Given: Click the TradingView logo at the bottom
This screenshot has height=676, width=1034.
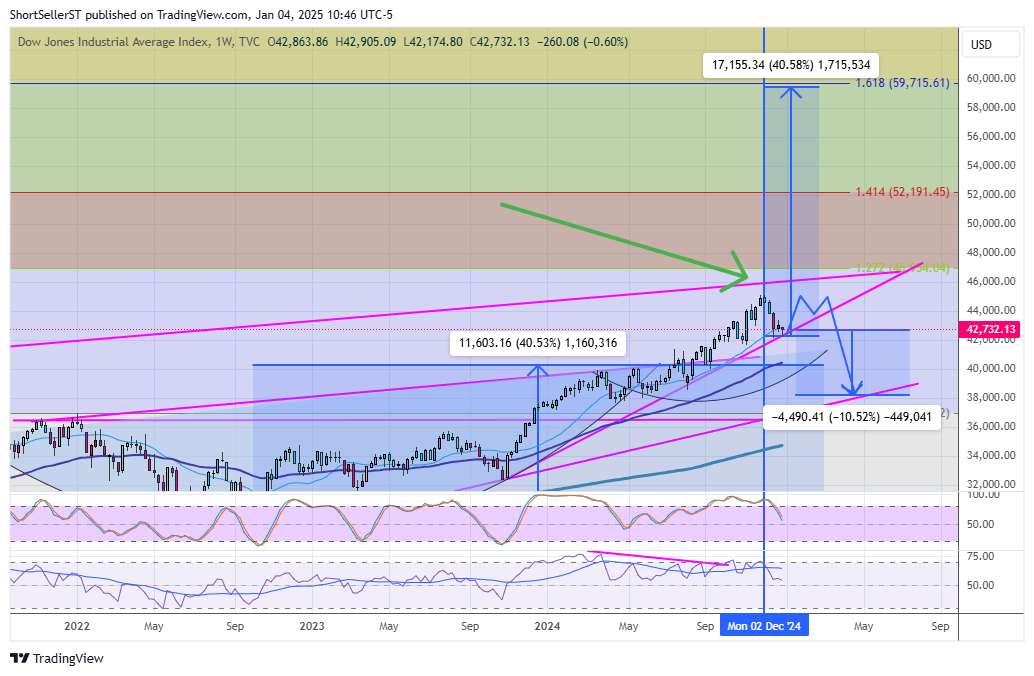Looking at the screenshot, I should point(57,658).
